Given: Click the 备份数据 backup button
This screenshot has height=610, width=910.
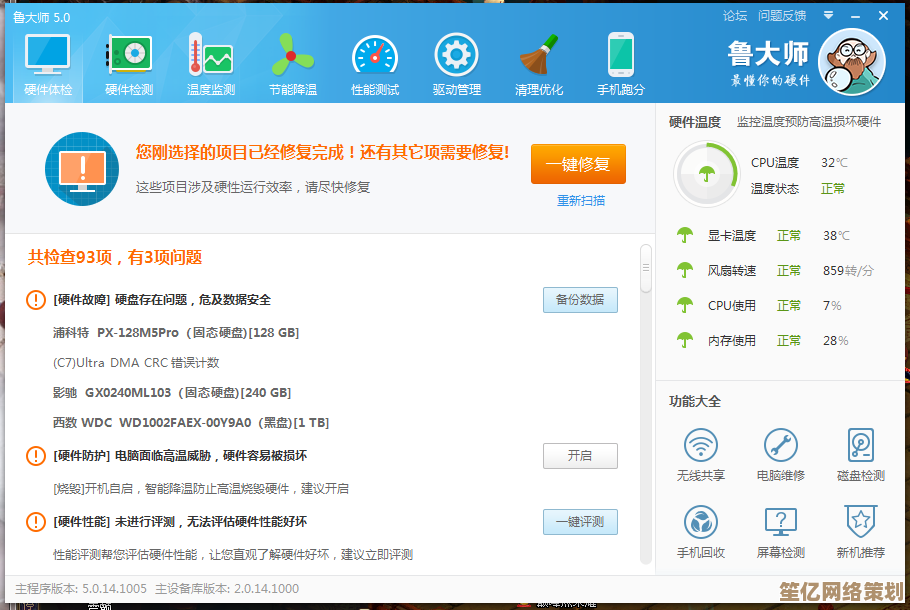Looking at the screenshot, I should tap(580, 300).
